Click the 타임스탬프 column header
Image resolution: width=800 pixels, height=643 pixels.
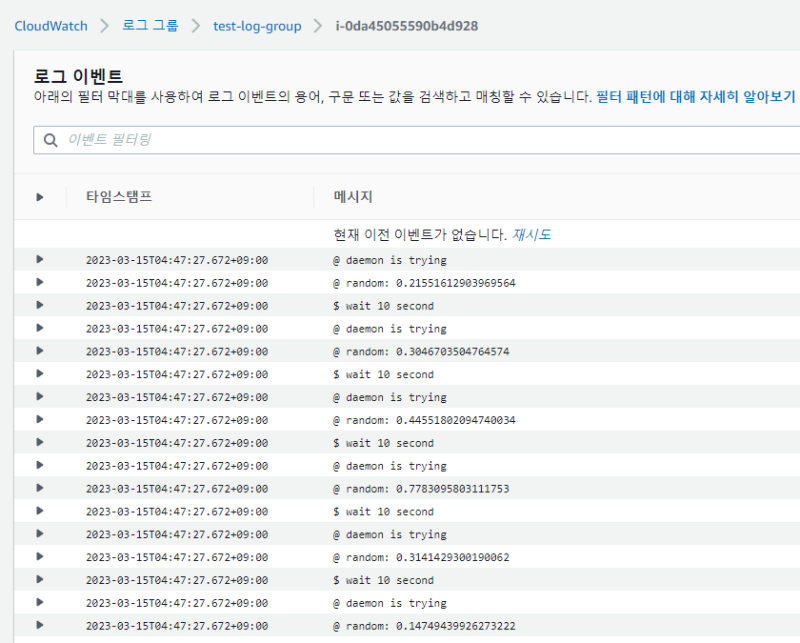tap(119, 197)
